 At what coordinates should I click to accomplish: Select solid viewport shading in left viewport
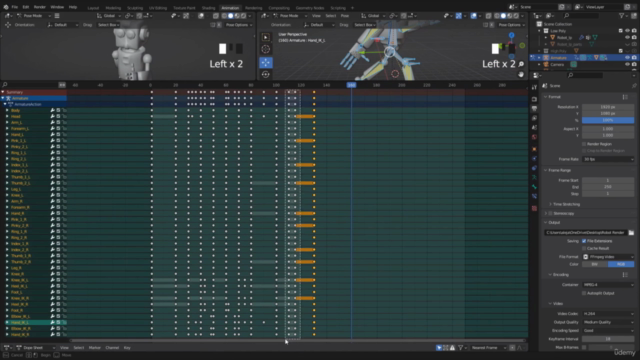[231, 16]
